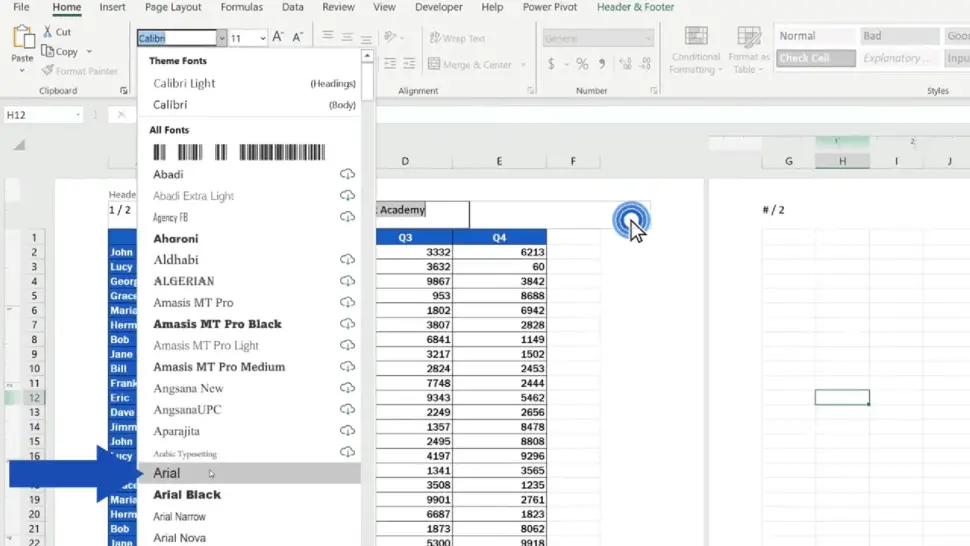
Task: Click the Merge & Center icon
Action: coord(434,64)
